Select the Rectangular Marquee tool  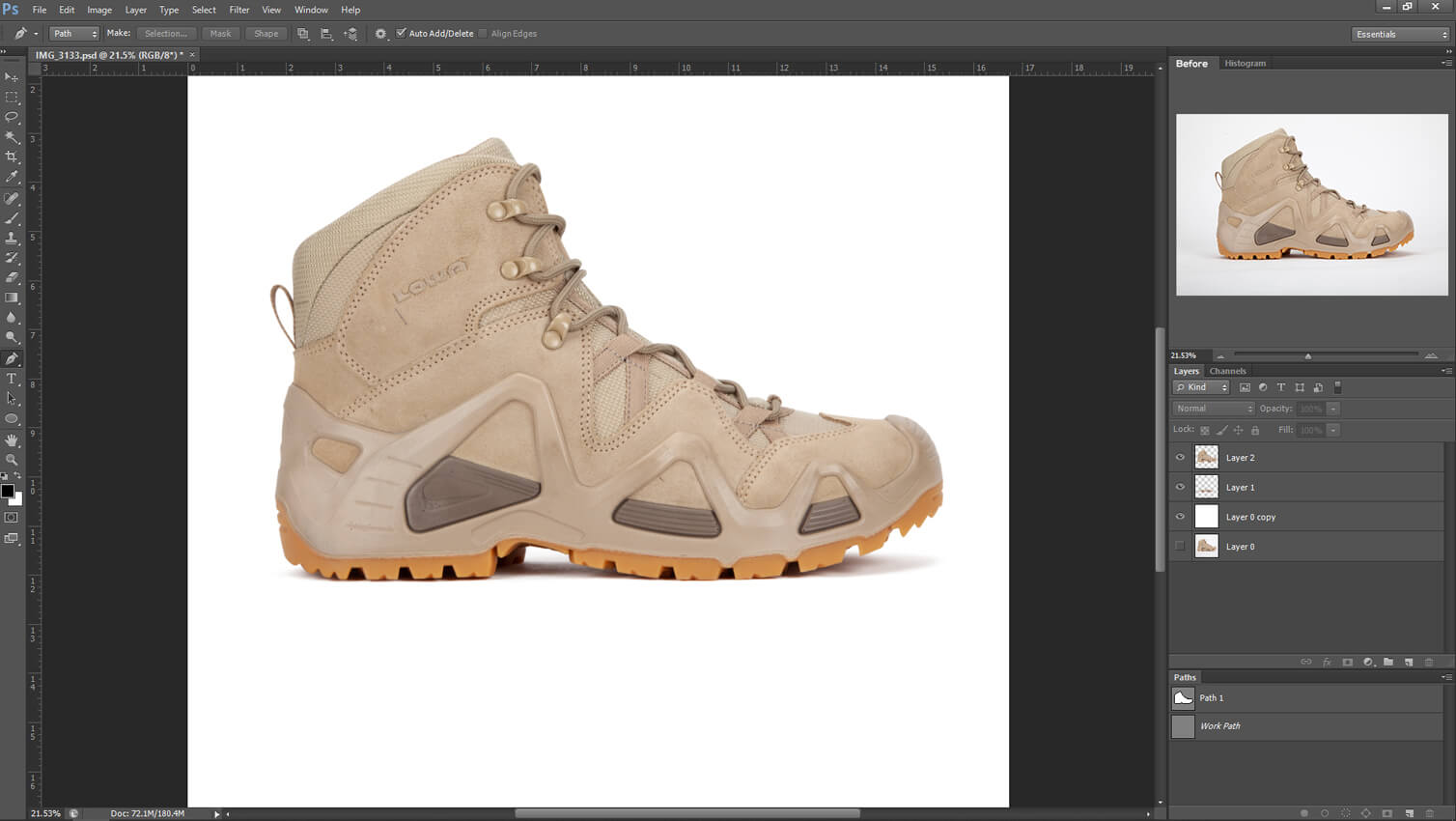click(12, 98)
